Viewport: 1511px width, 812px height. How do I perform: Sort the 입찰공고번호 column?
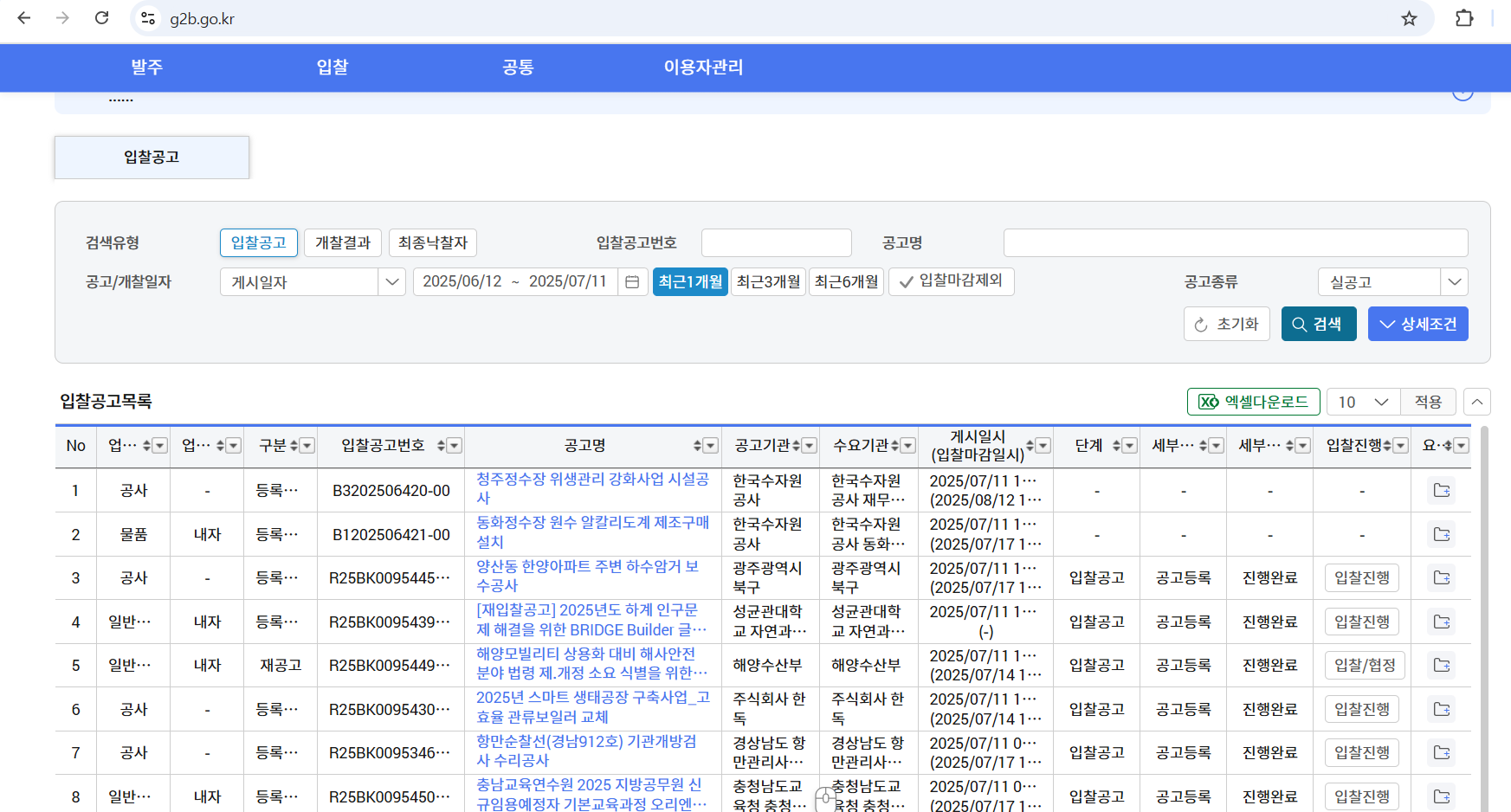441,446
